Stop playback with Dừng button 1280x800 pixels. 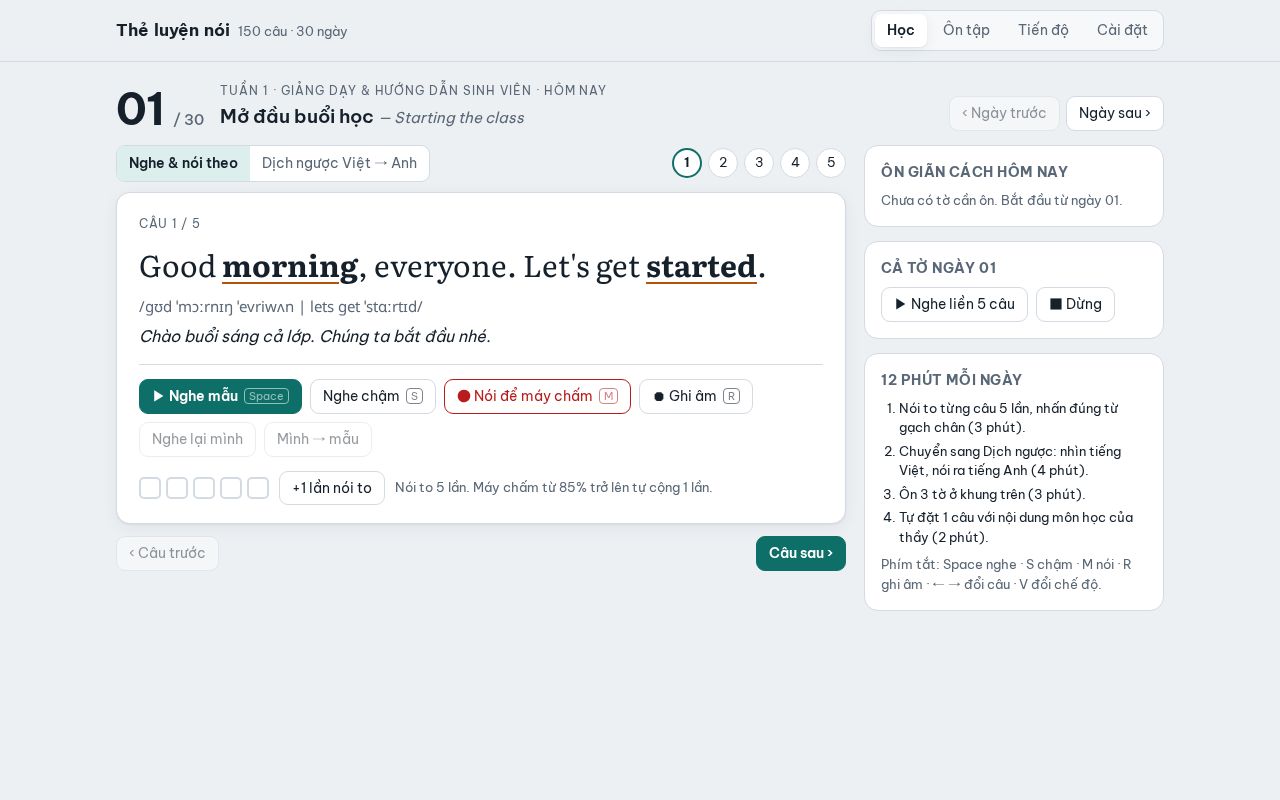(x=1075, y=304)
